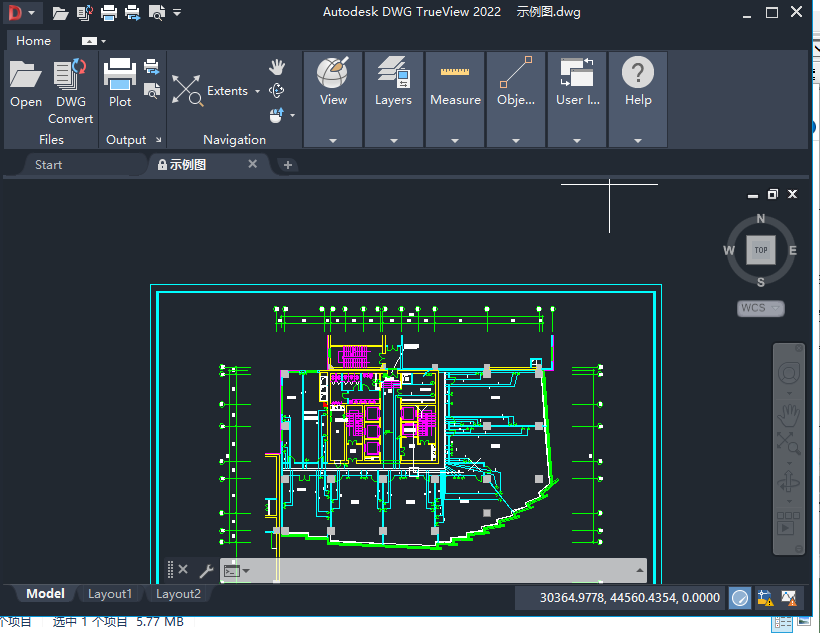The height and width of the screenshot is (633, 820).
Task: Click the large Plot printer button
Action: pos(120,83)
